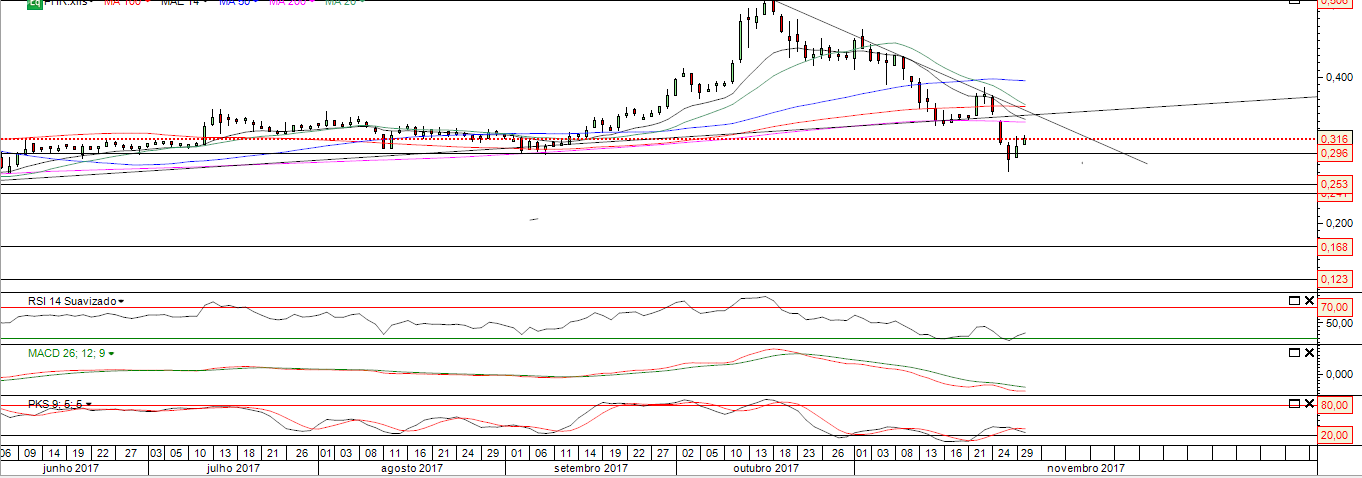Click the 0,400 price axis value
Viewport: 1362px width, 478px height.
pos(1339,77)
